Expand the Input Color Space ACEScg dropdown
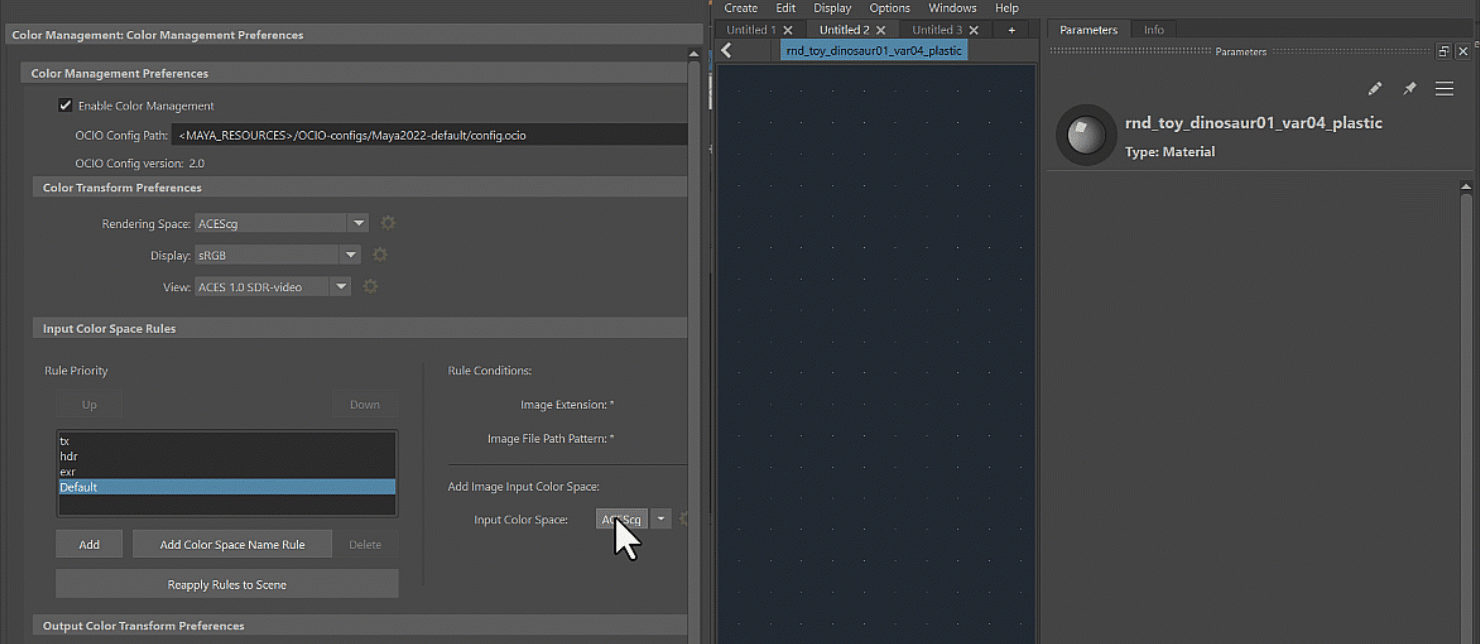The width and height of the screenshot is (1480, 644). pyautogui.click(x=660, y=518)
